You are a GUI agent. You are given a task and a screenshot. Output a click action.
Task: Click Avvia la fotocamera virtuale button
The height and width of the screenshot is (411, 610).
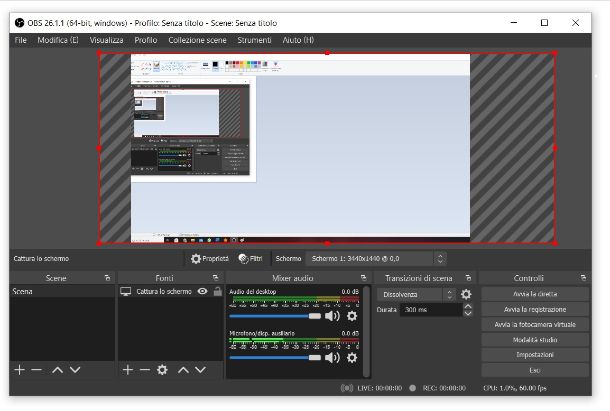pyautogui.click(x=535, y=325)
